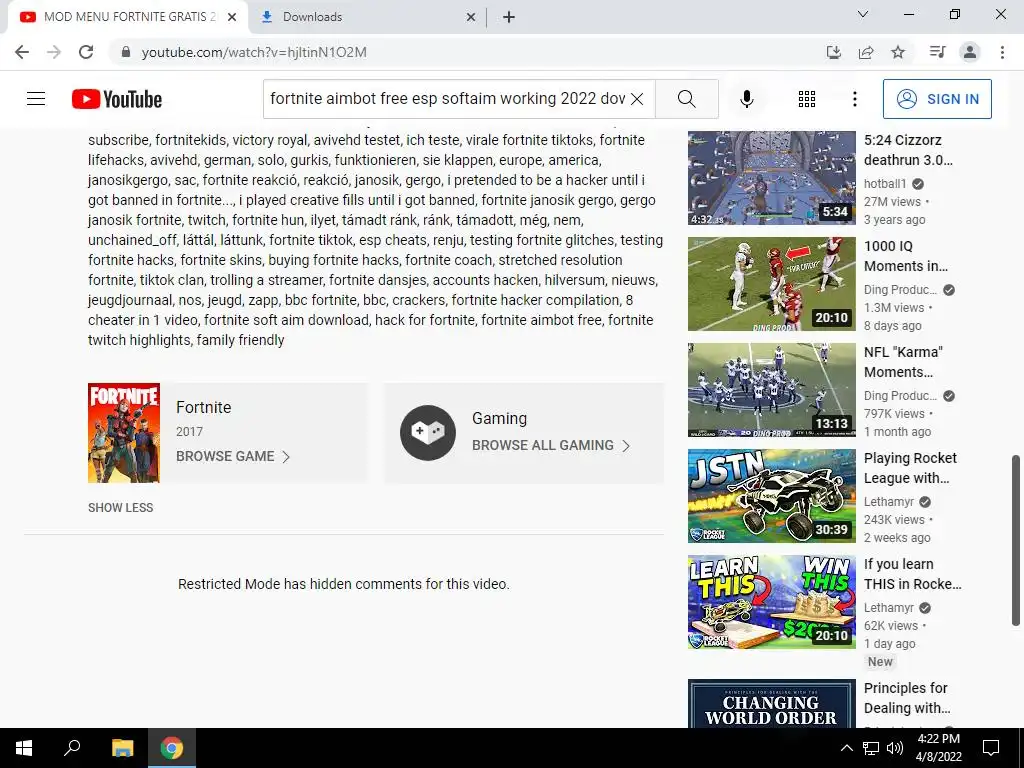This screenshot has width=1024, height=768.
Task: Open the network status tray icon
Action: click(871, 748)
